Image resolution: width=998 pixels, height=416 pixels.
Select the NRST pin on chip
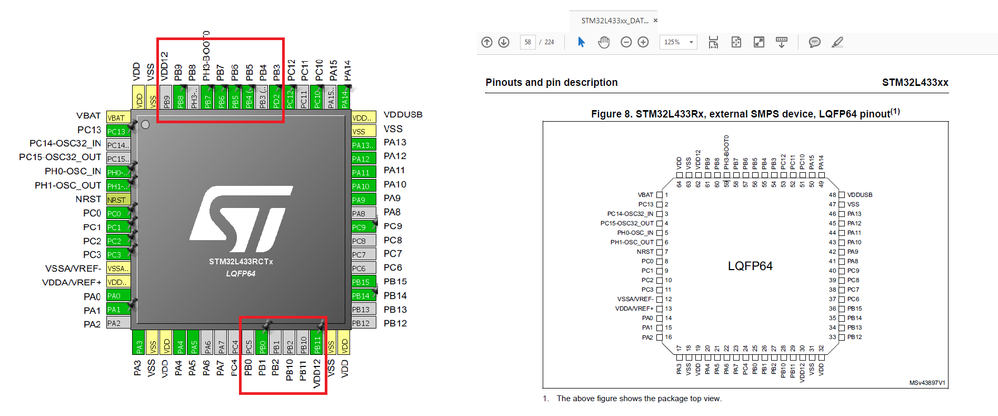coord(118,200)
